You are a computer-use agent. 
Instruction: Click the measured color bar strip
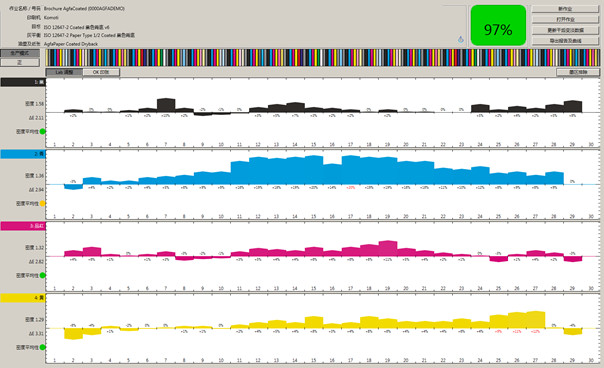click(x=323, y=58)
